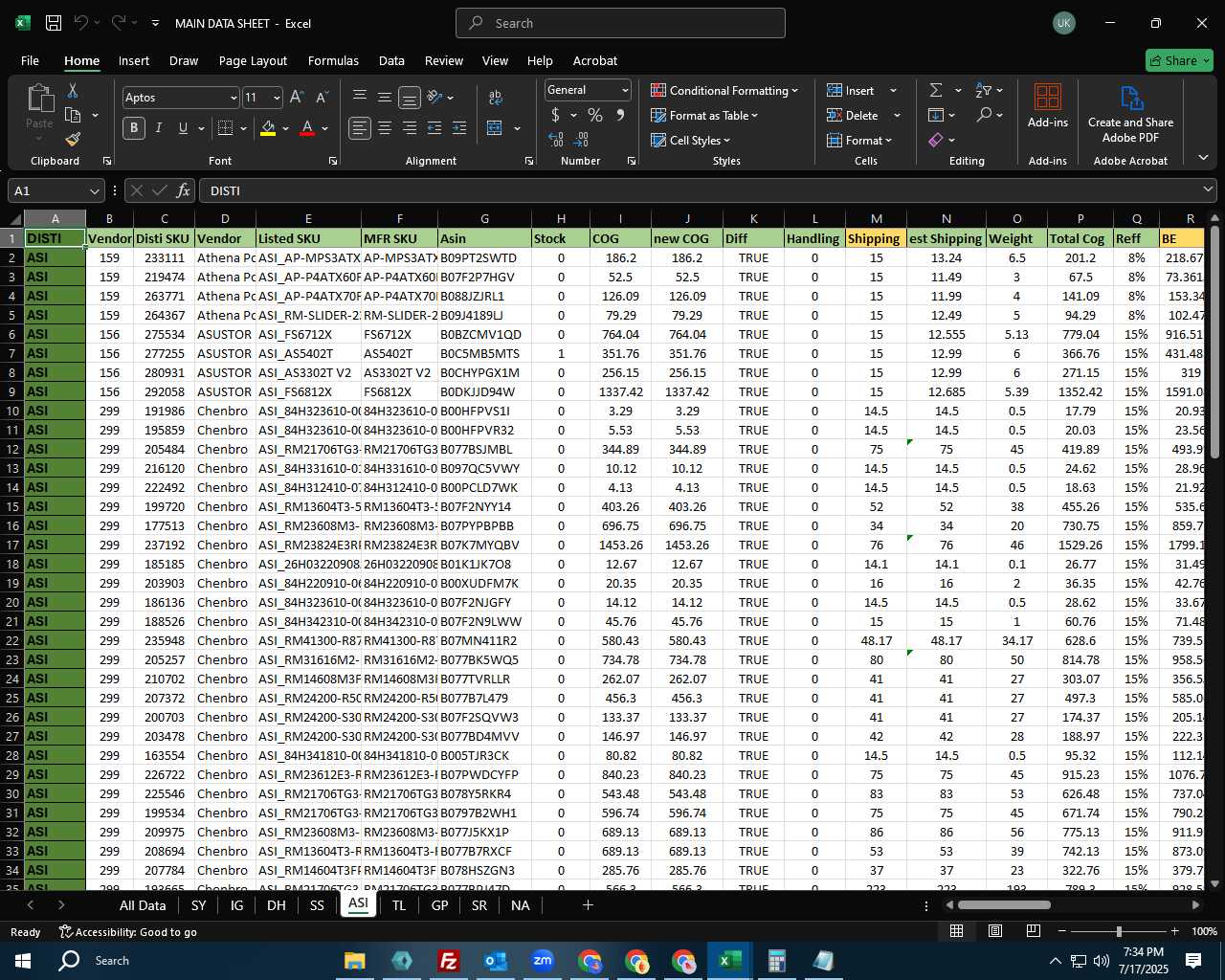Open Find & Select magnifier icon

[x=984, y=115]
